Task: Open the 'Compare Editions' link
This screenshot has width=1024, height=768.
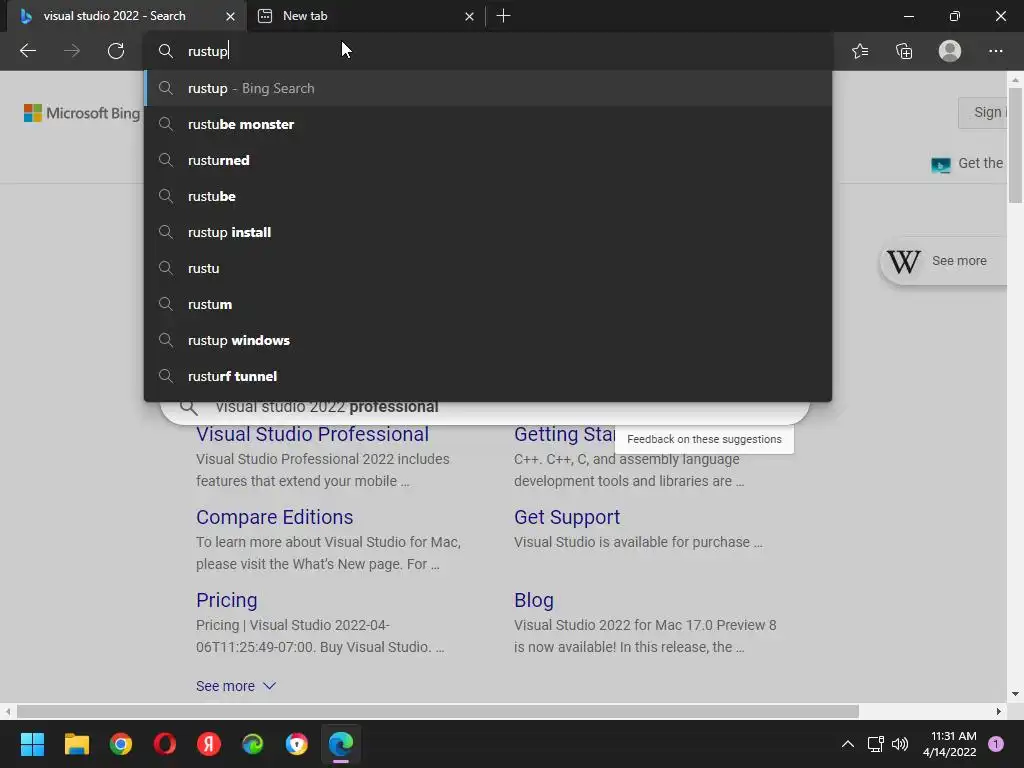Action: [x=274, y=517]
